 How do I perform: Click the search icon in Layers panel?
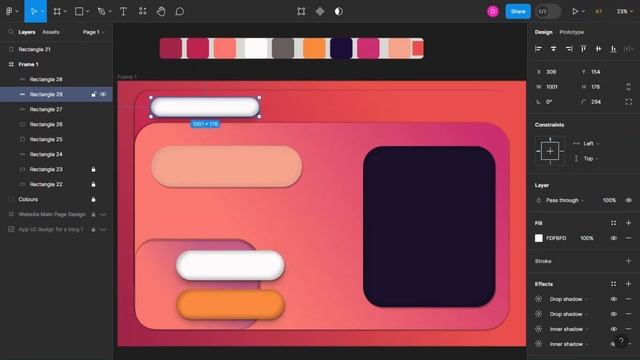[x=11, y=32]
